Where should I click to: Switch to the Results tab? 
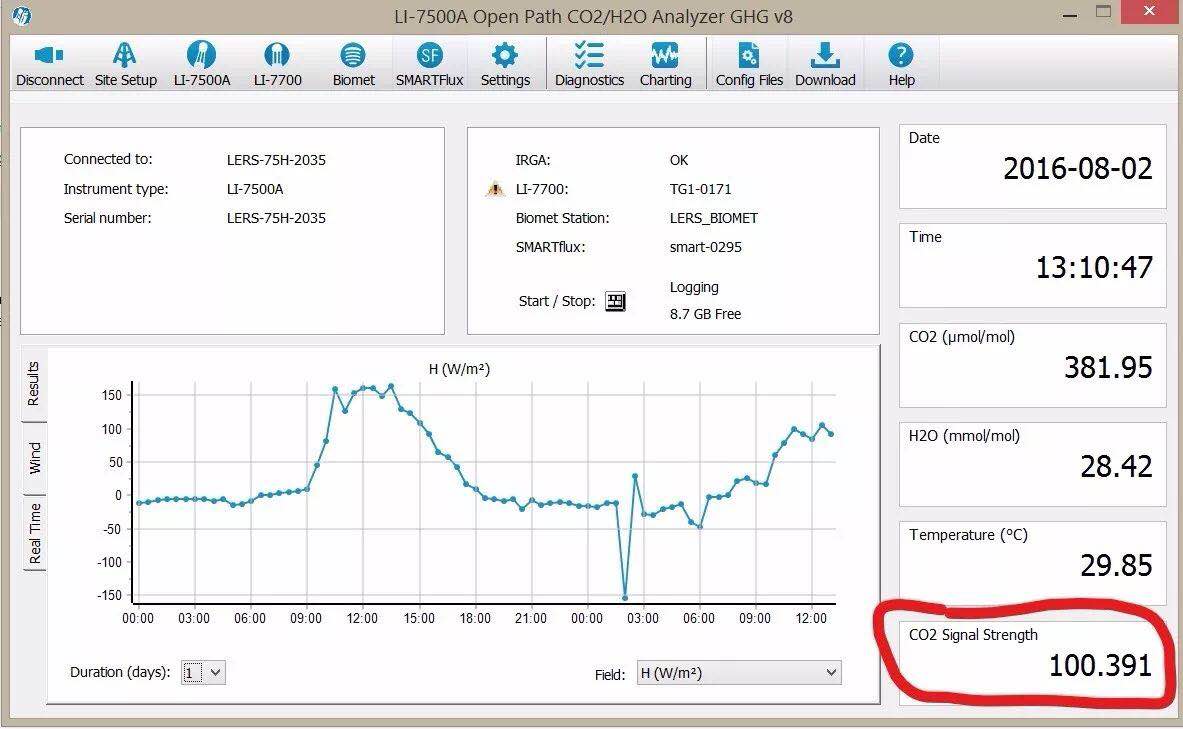pyautogui.click(x=34, y=384)
